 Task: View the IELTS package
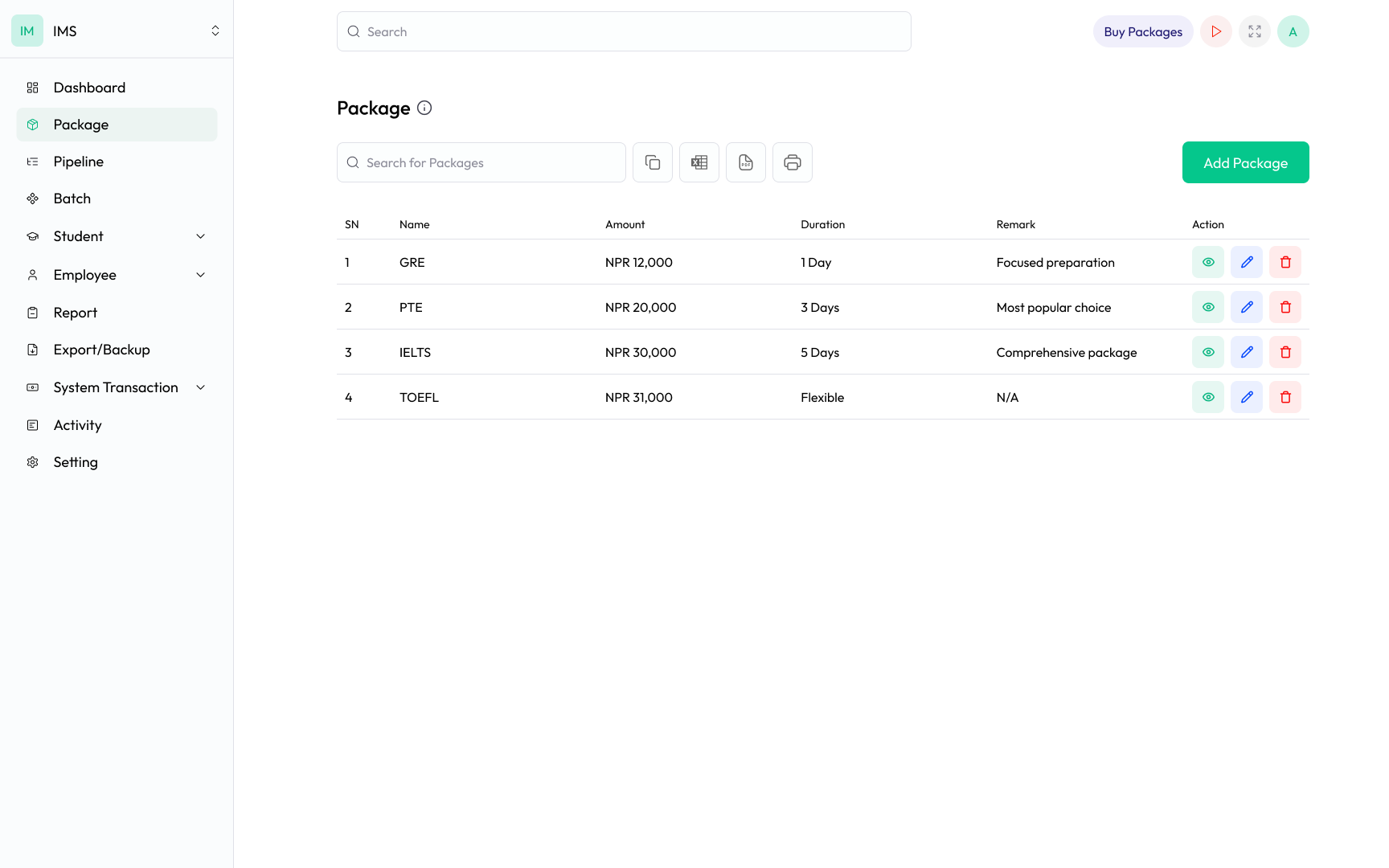1208,352
